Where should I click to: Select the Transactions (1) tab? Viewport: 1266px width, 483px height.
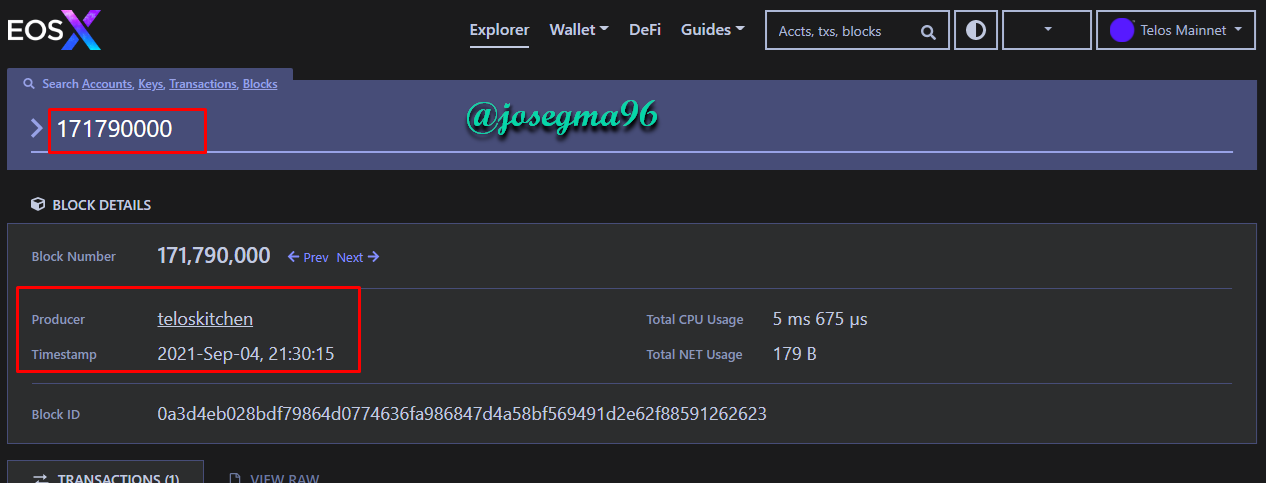click(106, 474)
